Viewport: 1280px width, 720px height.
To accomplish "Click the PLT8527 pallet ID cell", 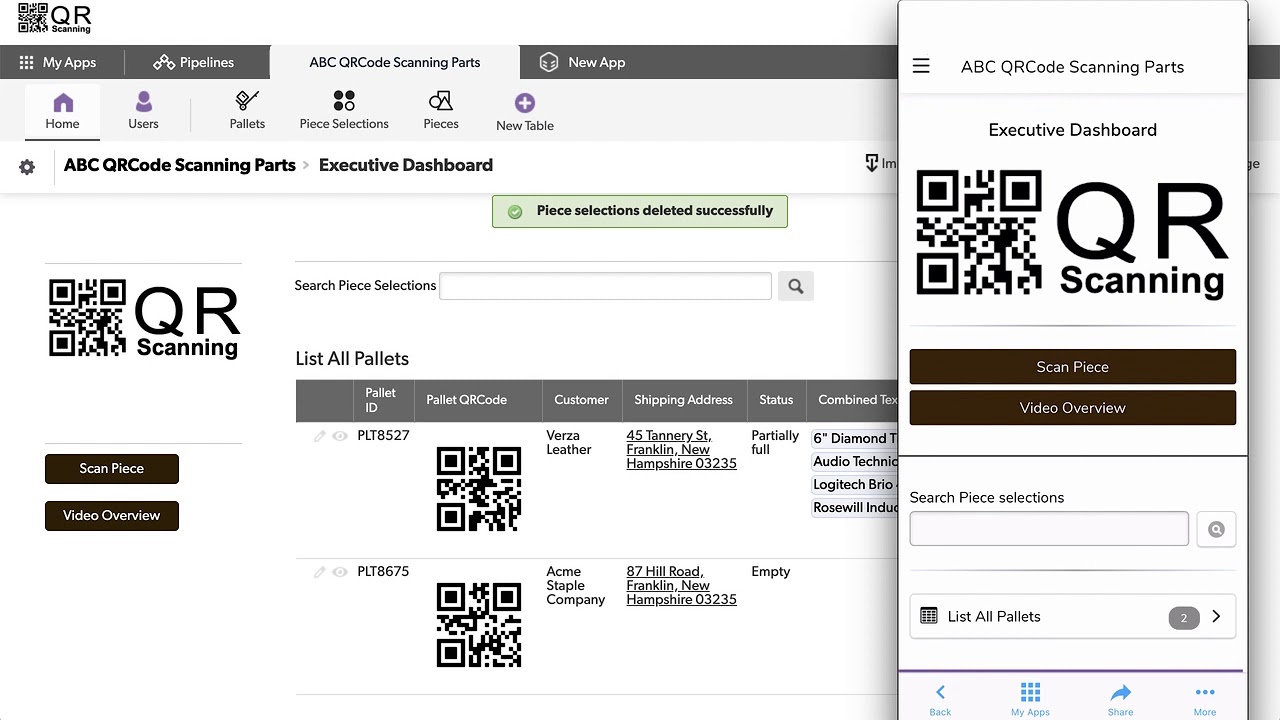I will (x=383, y=436).
